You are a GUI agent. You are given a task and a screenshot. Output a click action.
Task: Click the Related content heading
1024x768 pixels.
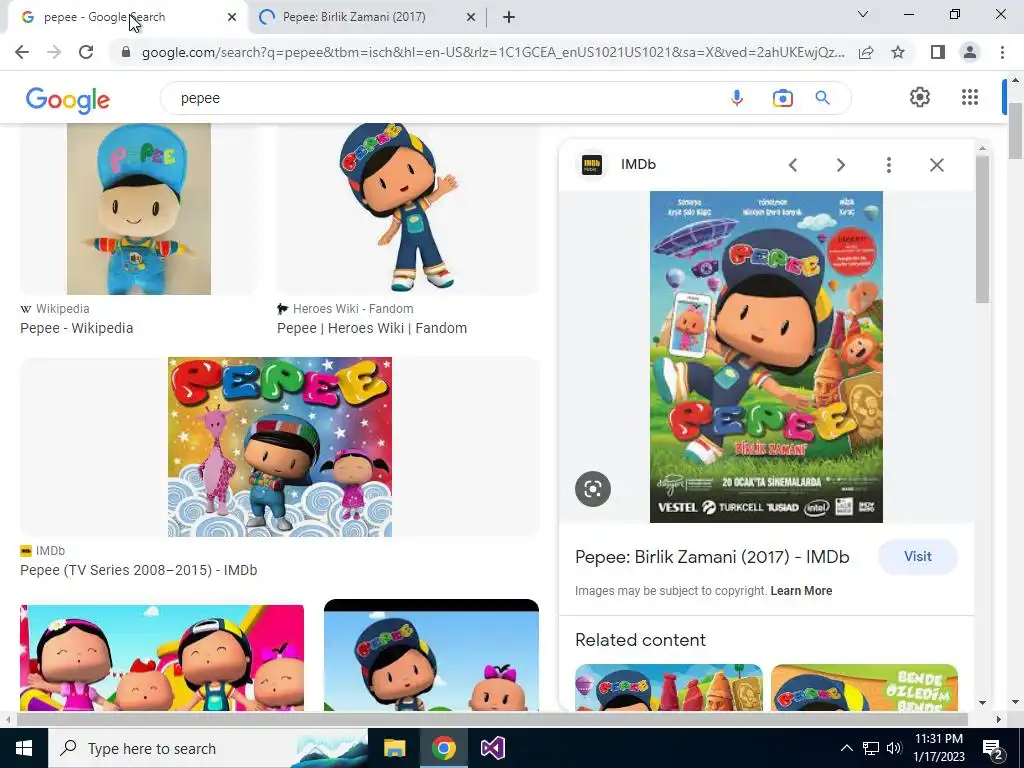[640, 640]
